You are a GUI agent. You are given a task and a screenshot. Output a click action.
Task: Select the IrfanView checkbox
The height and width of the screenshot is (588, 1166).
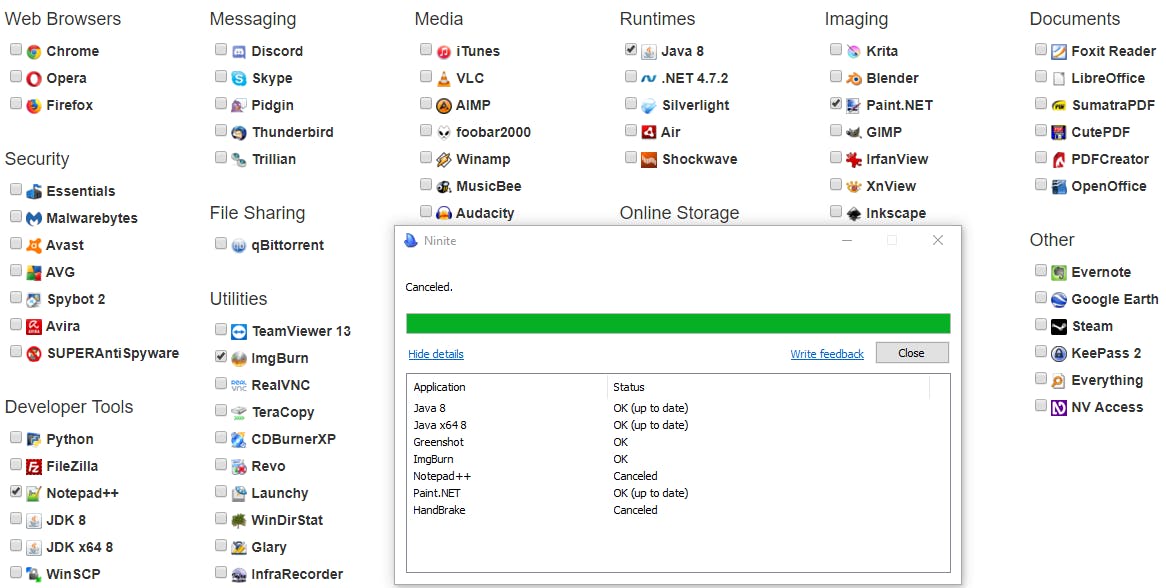tap(836, 158)
